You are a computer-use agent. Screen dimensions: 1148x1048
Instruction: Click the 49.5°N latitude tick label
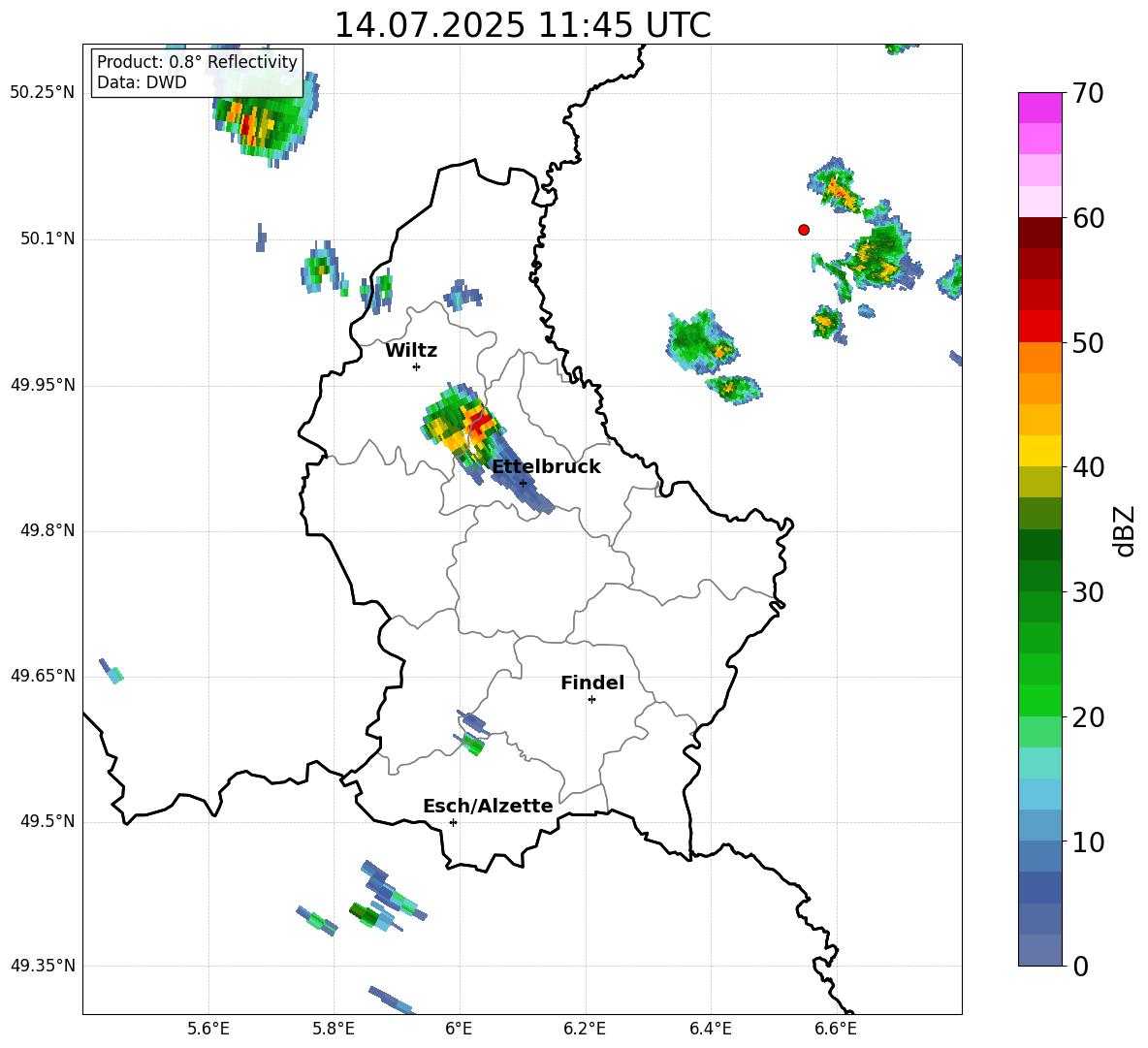pyautogui.click(x=48, y=820)
